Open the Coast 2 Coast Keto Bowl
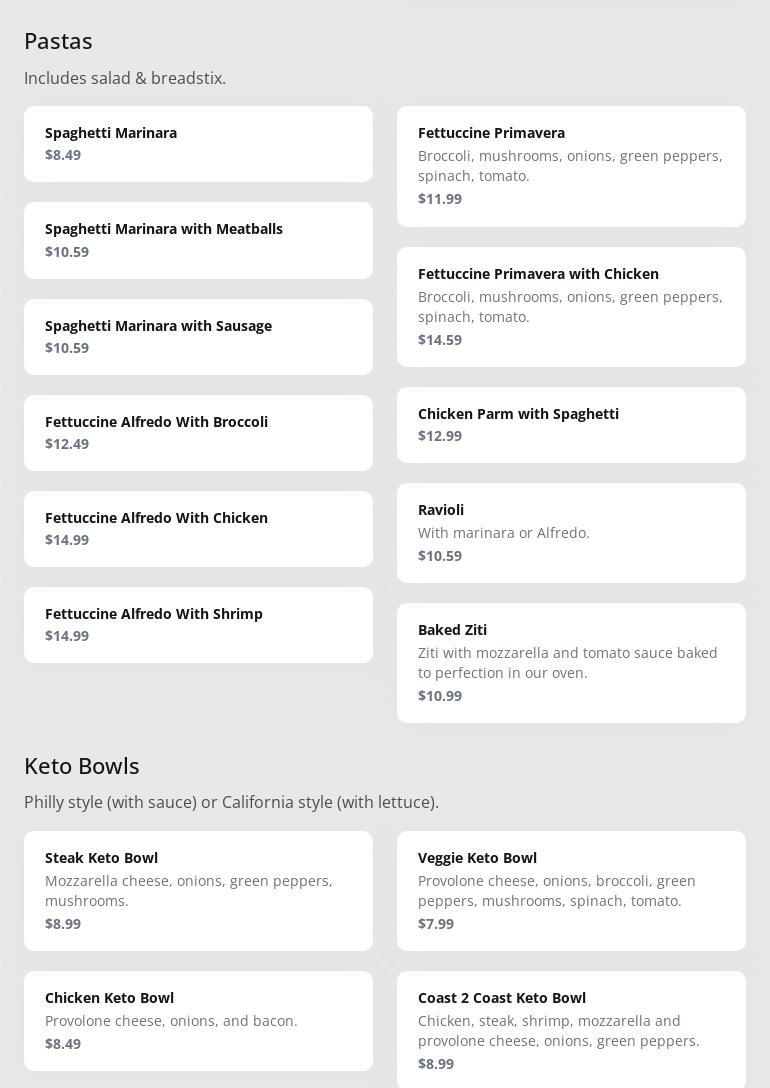Viewport: 770px width, 1088px height. pyautogui.click(x=571, y=1030)
